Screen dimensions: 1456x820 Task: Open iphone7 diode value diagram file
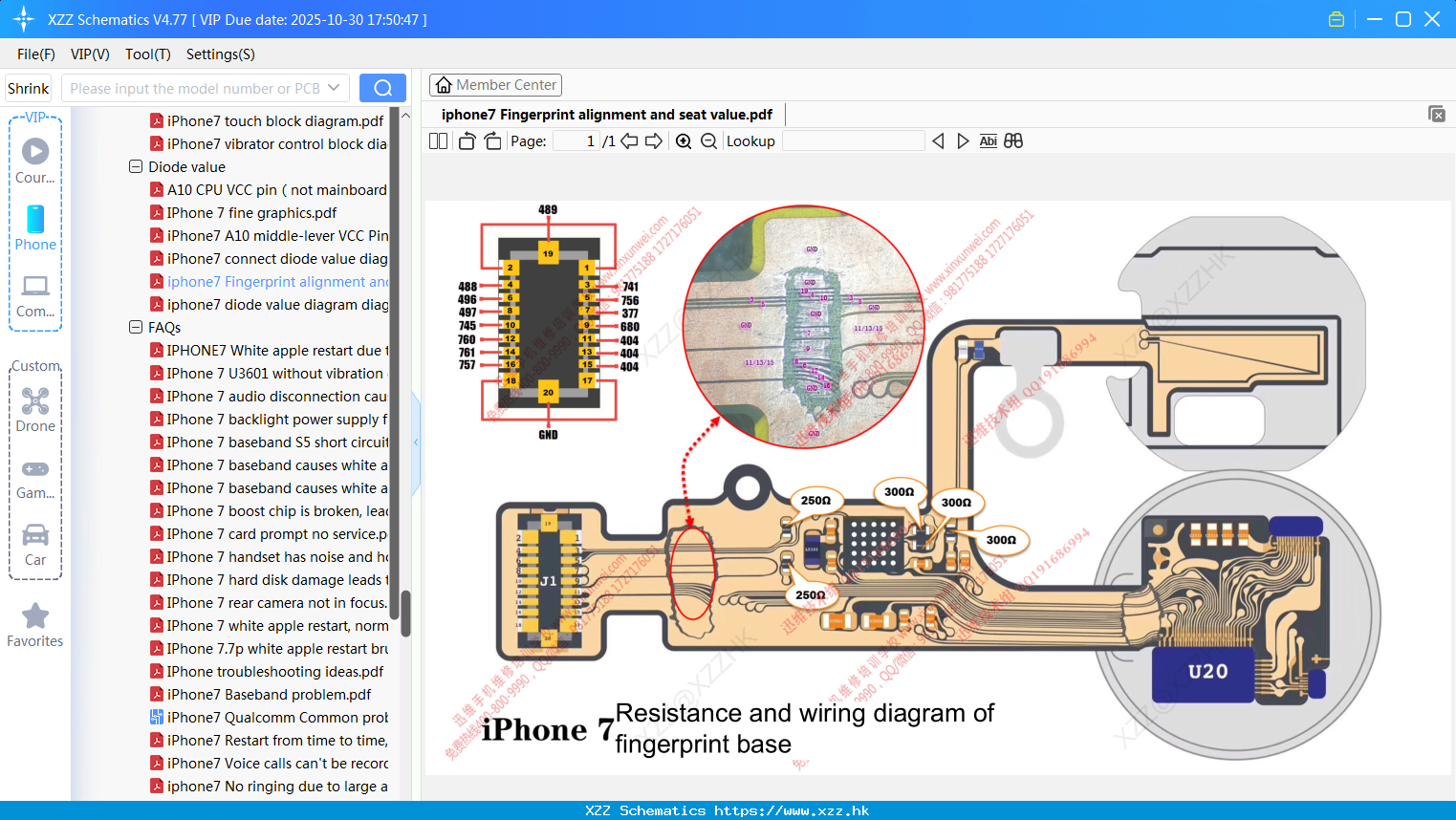tap(270, 305)
